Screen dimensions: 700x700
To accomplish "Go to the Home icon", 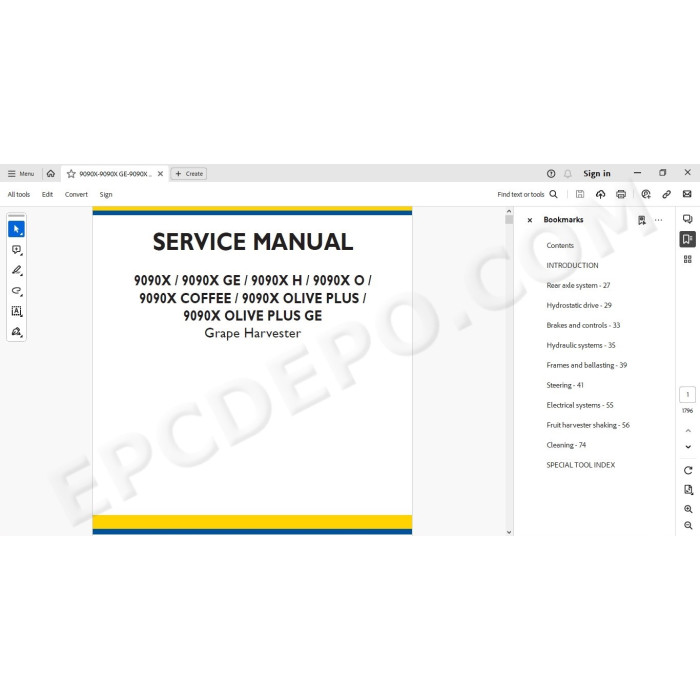I will click(x=51, y=173).
